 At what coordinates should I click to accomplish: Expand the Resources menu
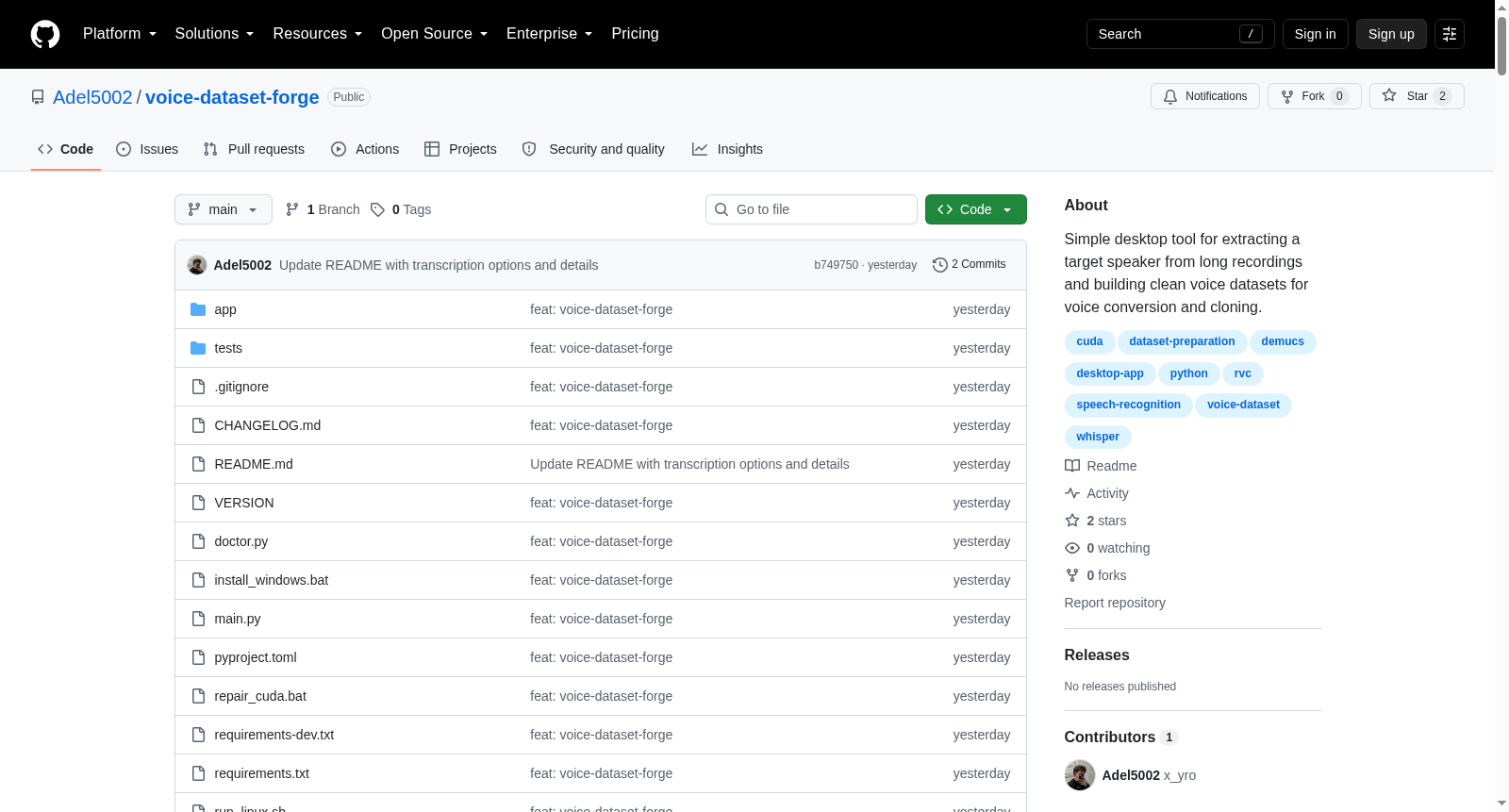[318, 34]
